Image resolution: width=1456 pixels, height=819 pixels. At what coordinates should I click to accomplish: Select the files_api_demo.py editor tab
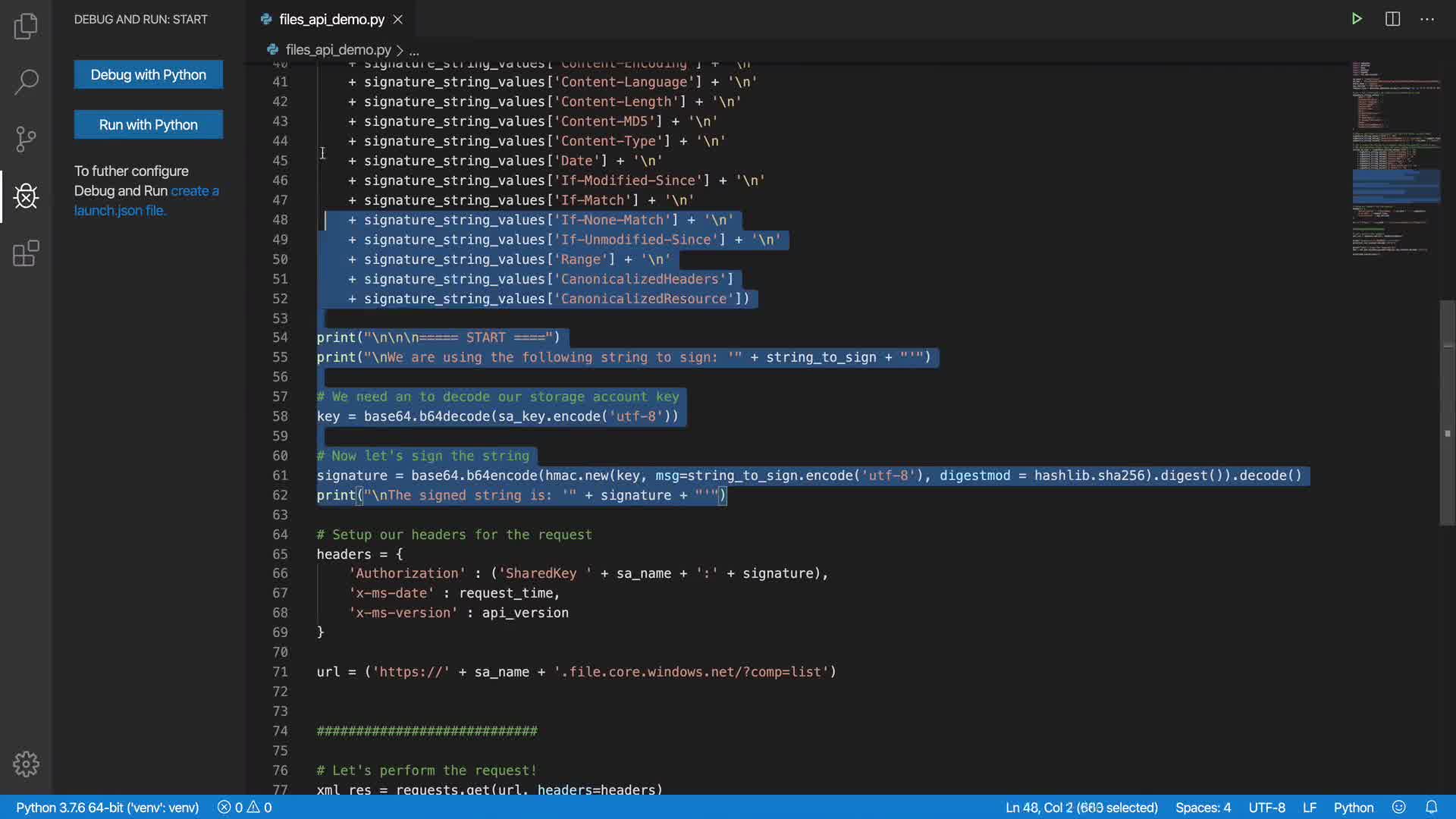point(331,19)
